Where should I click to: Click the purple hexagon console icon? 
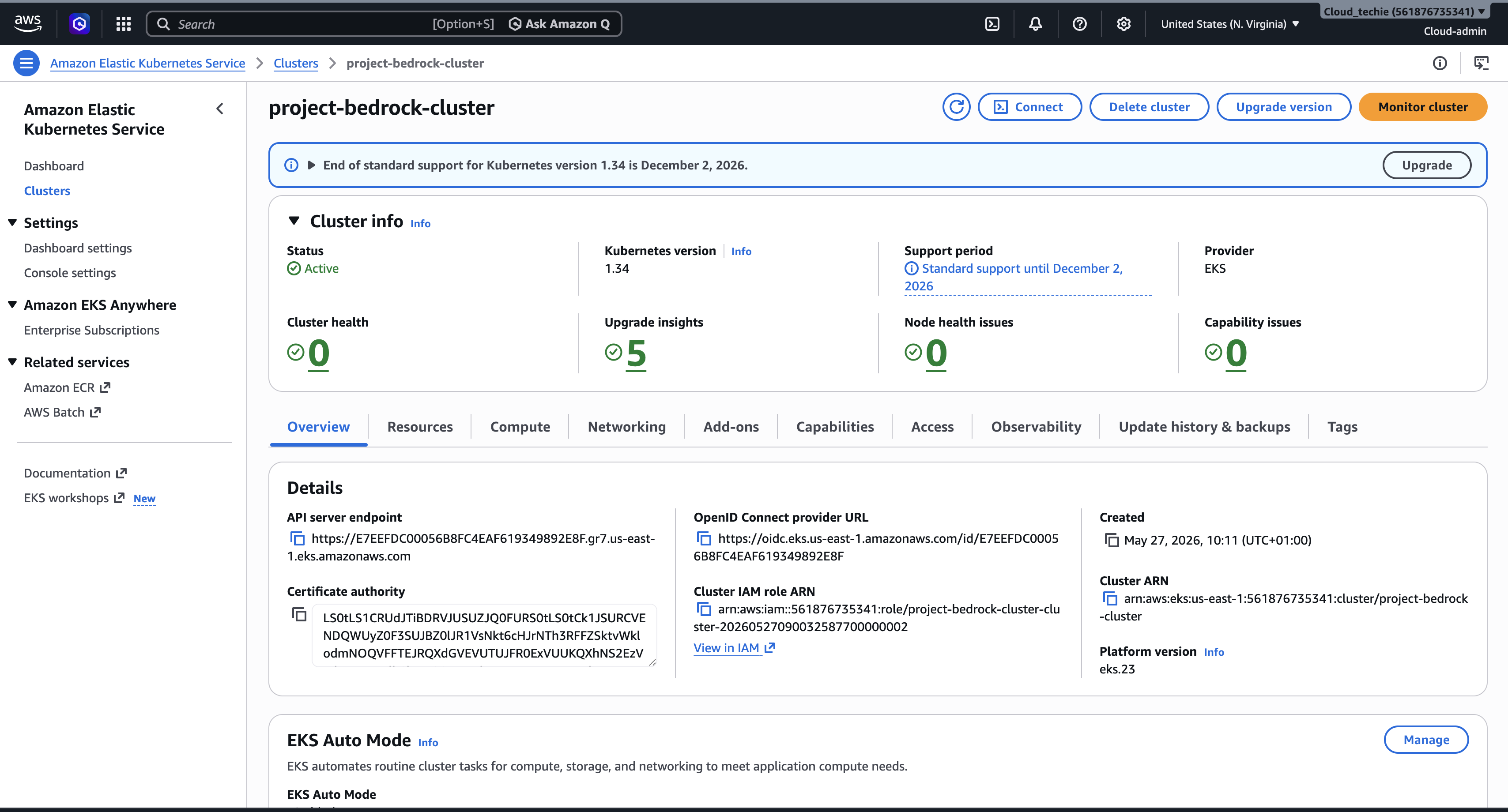point(79,24)
